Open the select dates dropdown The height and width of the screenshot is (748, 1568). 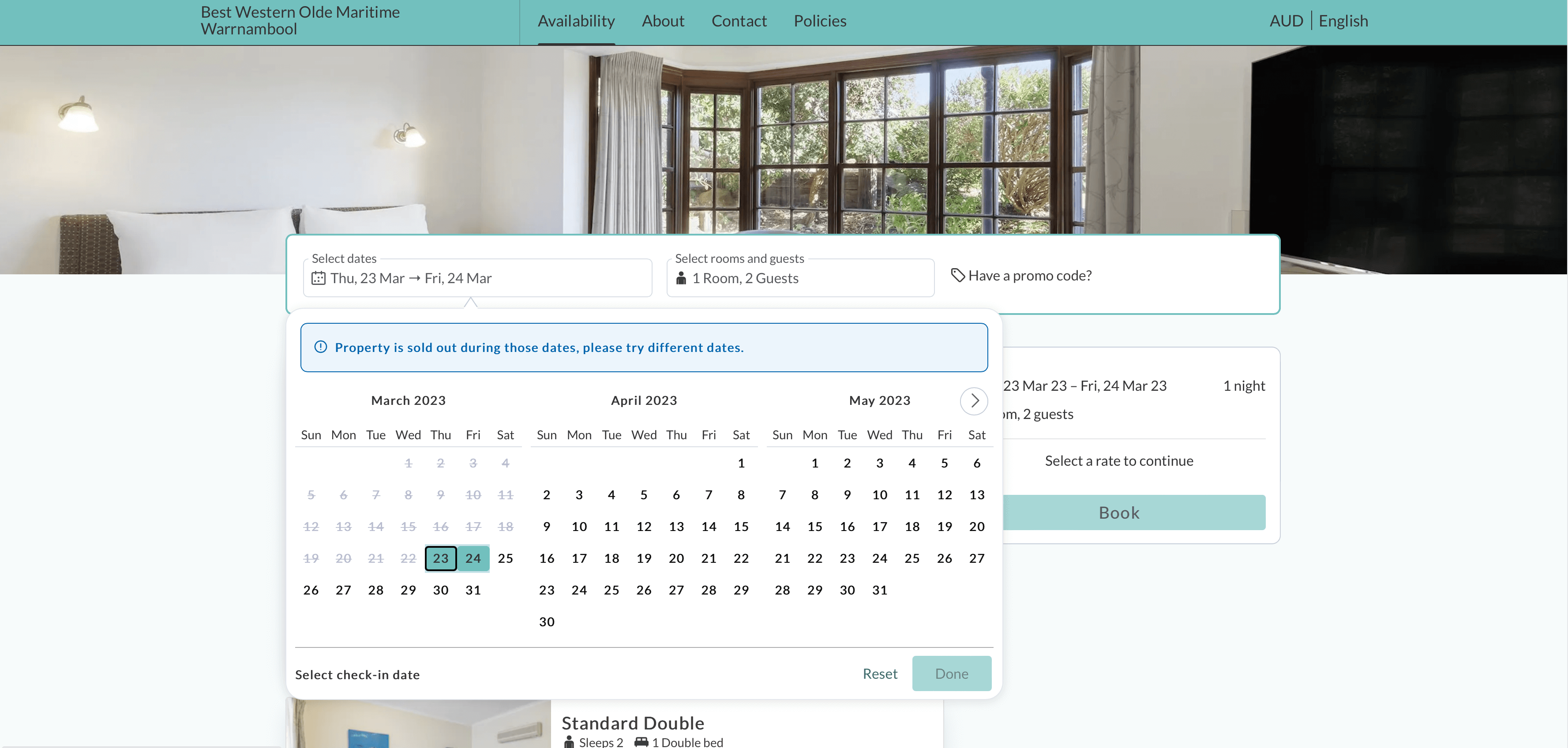coord(478,277)
